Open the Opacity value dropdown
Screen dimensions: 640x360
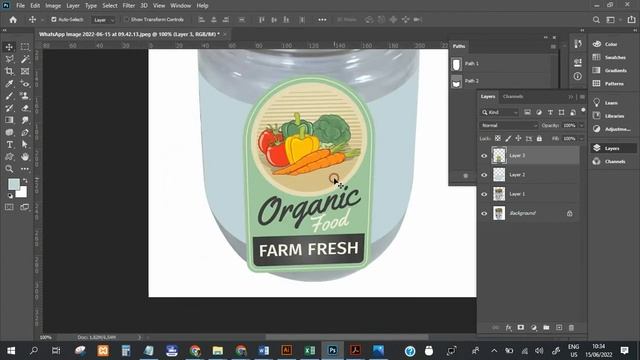pos(582,125)
